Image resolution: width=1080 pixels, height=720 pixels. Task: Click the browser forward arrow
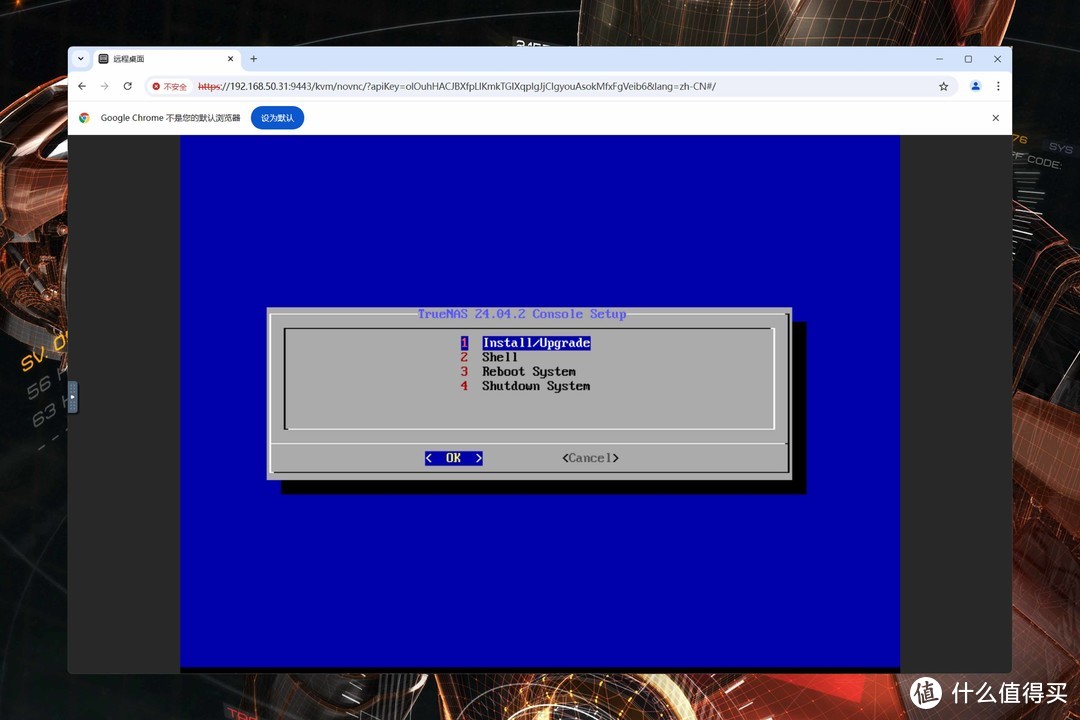click(x=105, y=86)
